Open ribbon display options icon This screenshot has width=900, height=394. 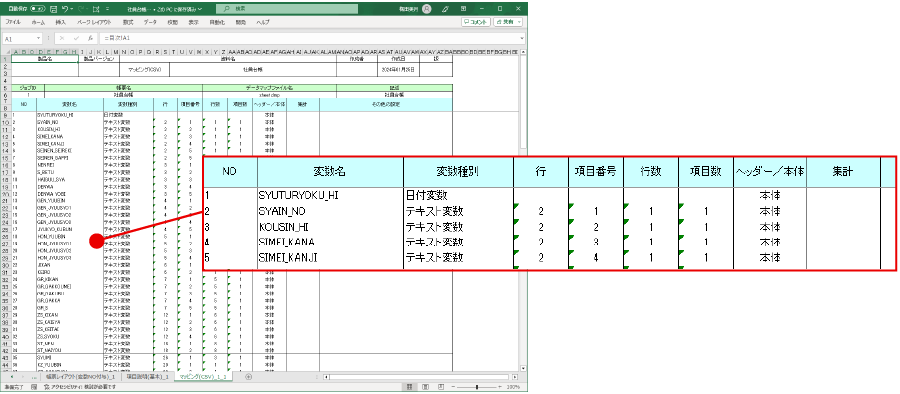pyautogui.click(x=463, y=9)
